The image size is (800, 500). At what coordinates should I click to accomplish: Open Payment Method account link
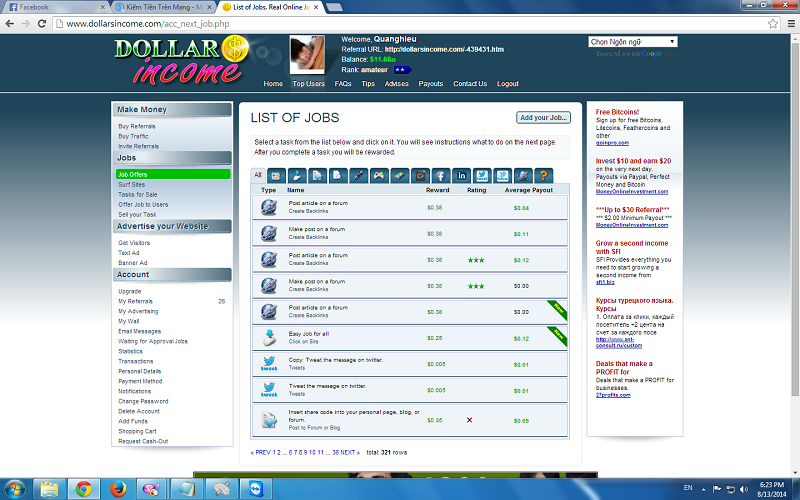[x=140, y=382]
